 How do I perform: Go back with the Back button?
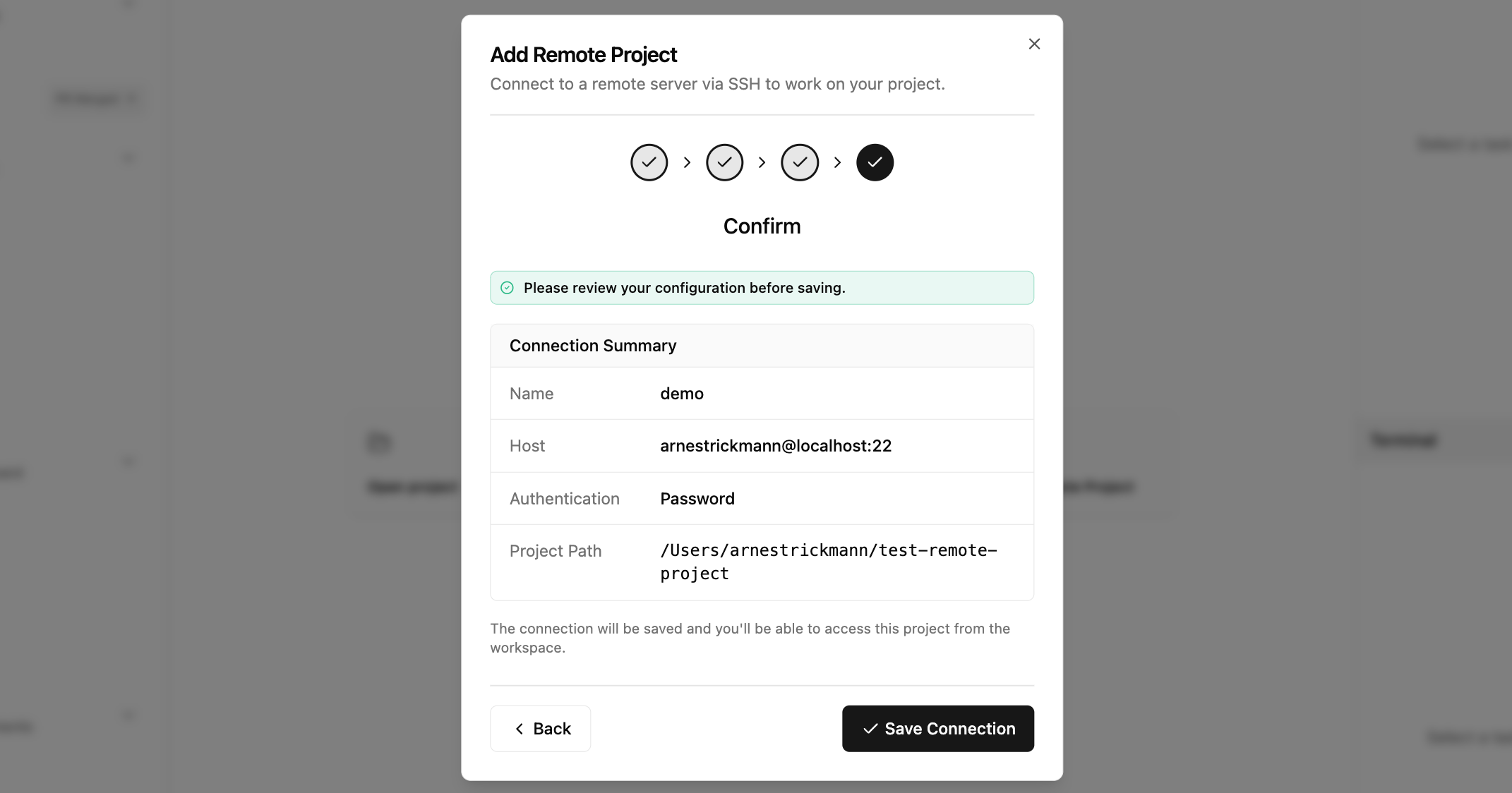(x=540, y=728)
